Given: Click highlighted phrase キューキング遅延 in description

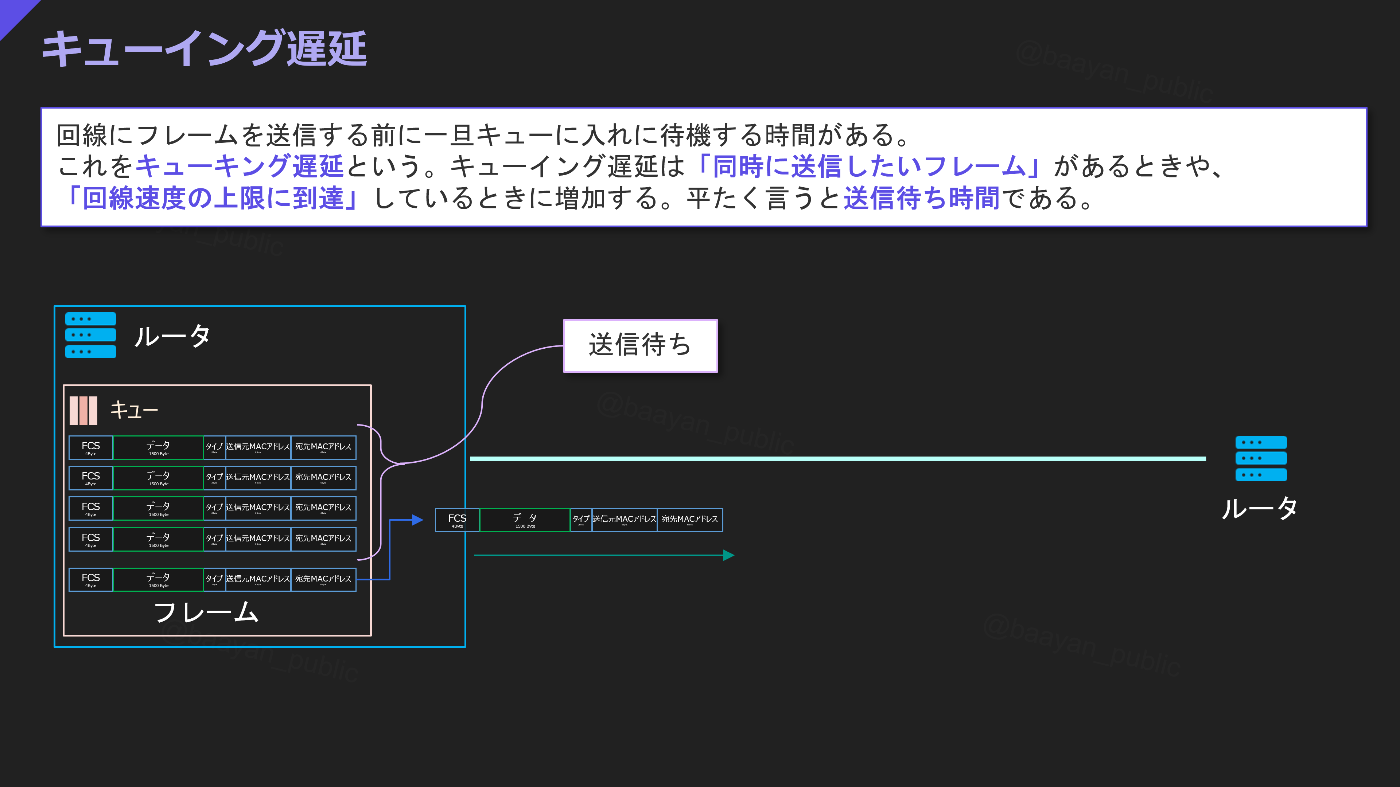Looking at the screenshot, I should pyautogui.click(x=239, y=166).
